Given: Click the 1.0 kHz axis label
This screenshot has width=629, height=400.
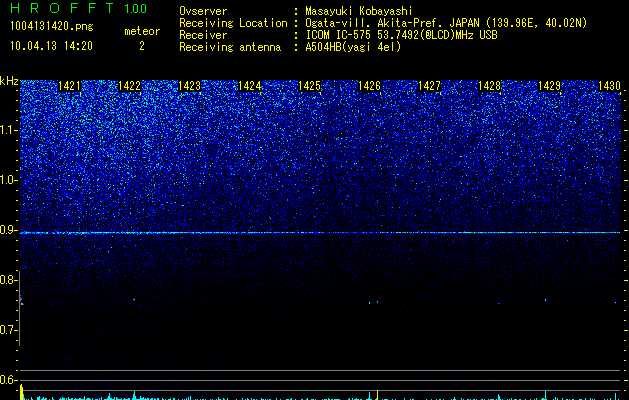Looking at the screenshot, I should pos(8,180).
